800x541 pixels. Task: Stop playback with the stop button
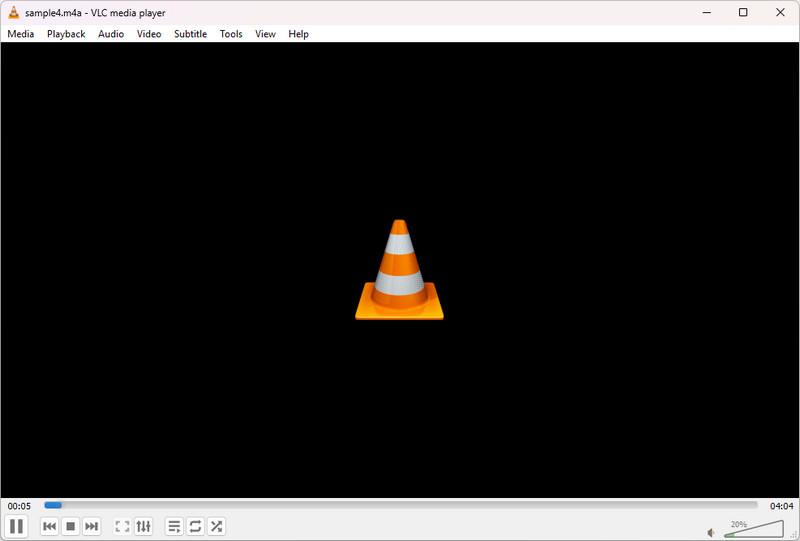pos(71,526)
